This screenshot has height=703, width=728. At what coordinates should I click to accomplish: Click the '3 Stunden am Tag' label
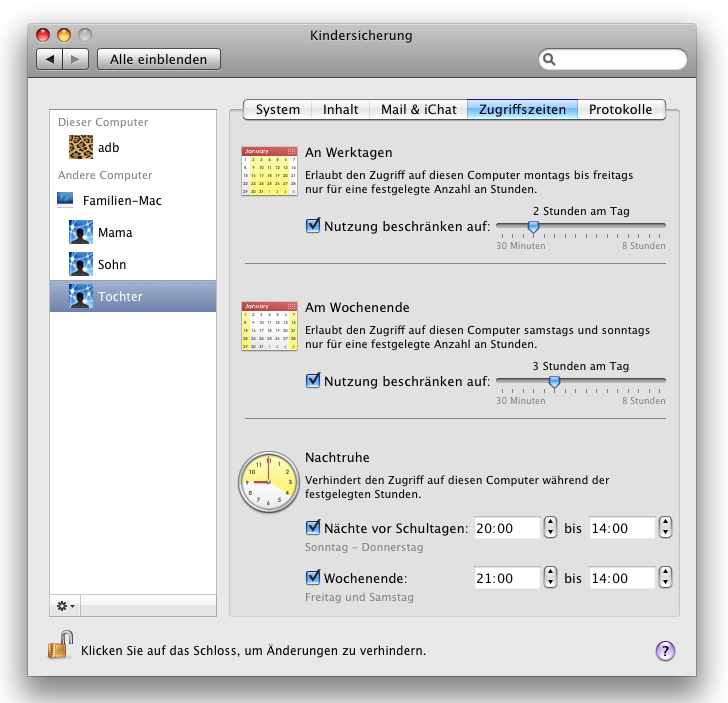581,366
